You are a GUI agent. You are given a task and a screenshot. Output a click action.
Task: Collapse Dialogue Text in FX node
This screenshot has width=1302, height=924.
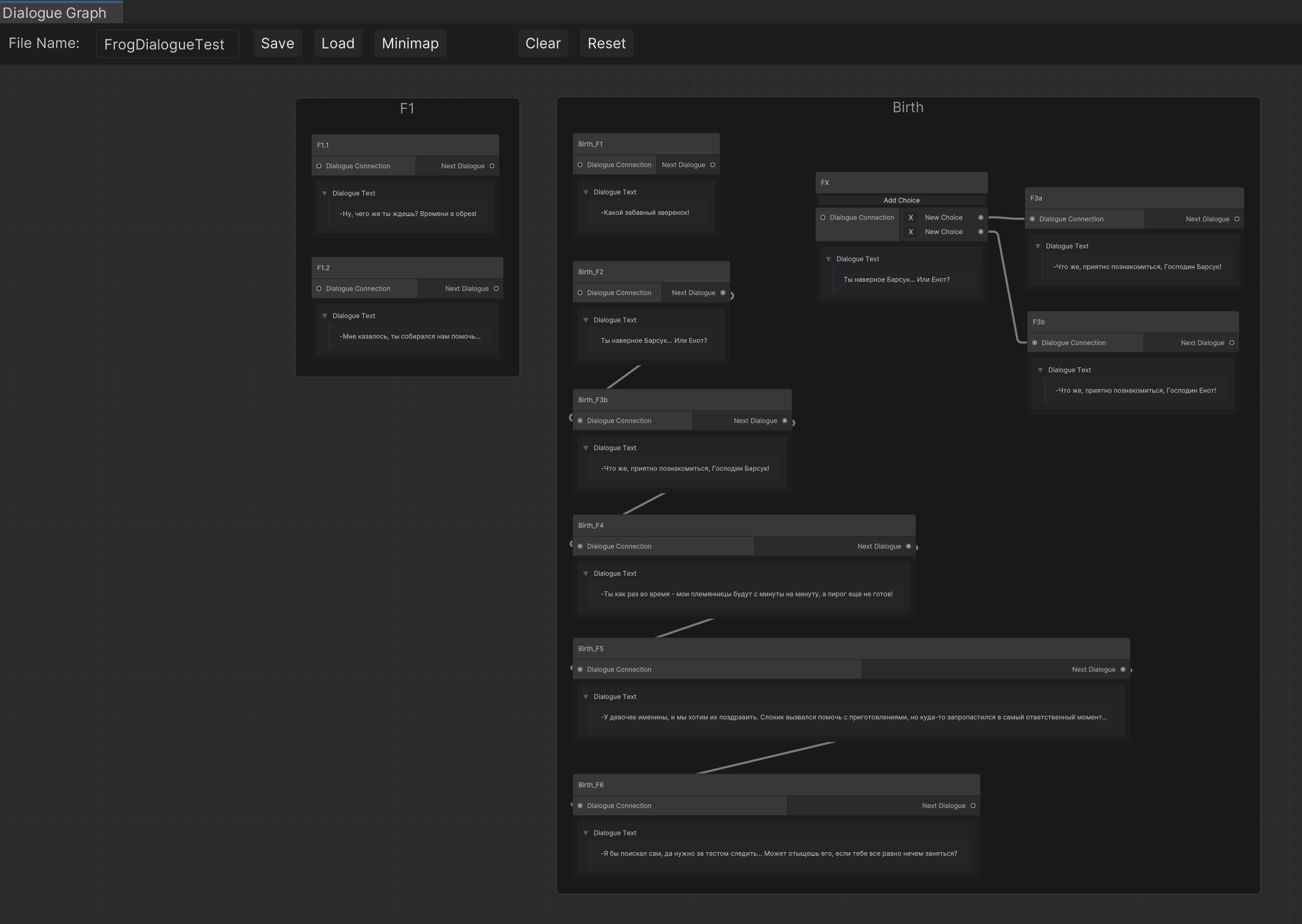[x=829, y=259]
